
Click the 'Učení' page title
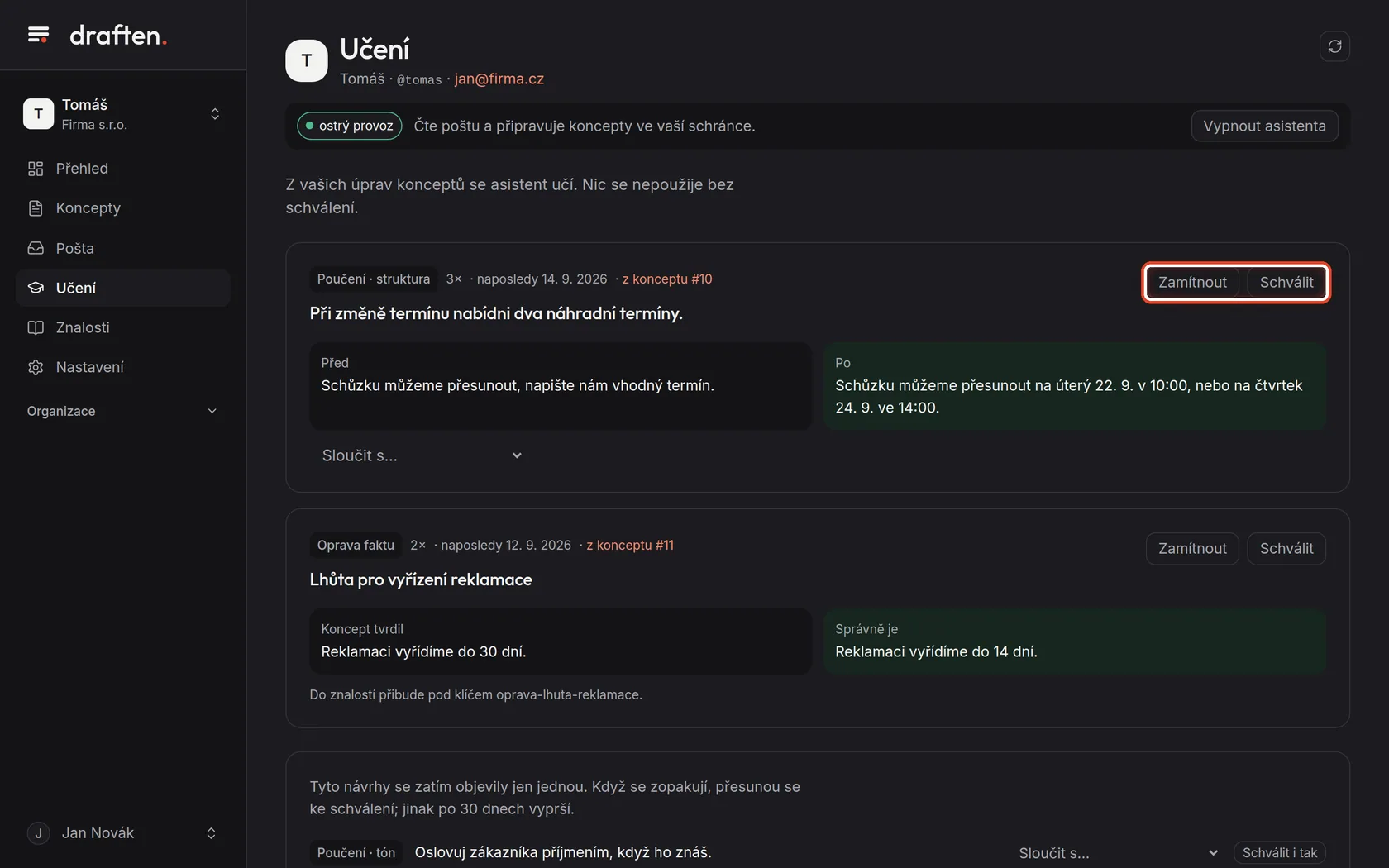coord(375,49)
